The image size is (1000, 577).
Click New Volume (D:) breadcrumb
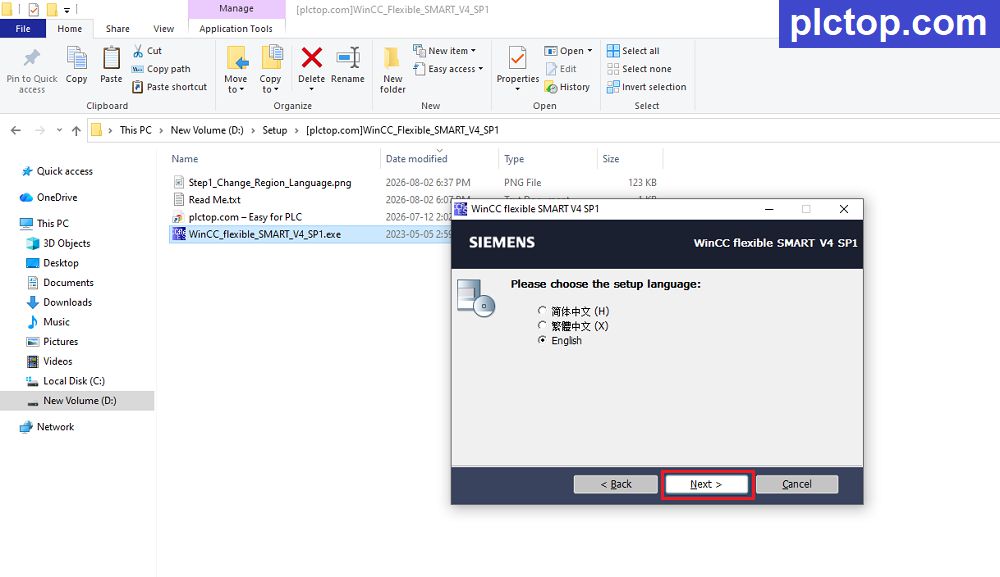(207, 130)
